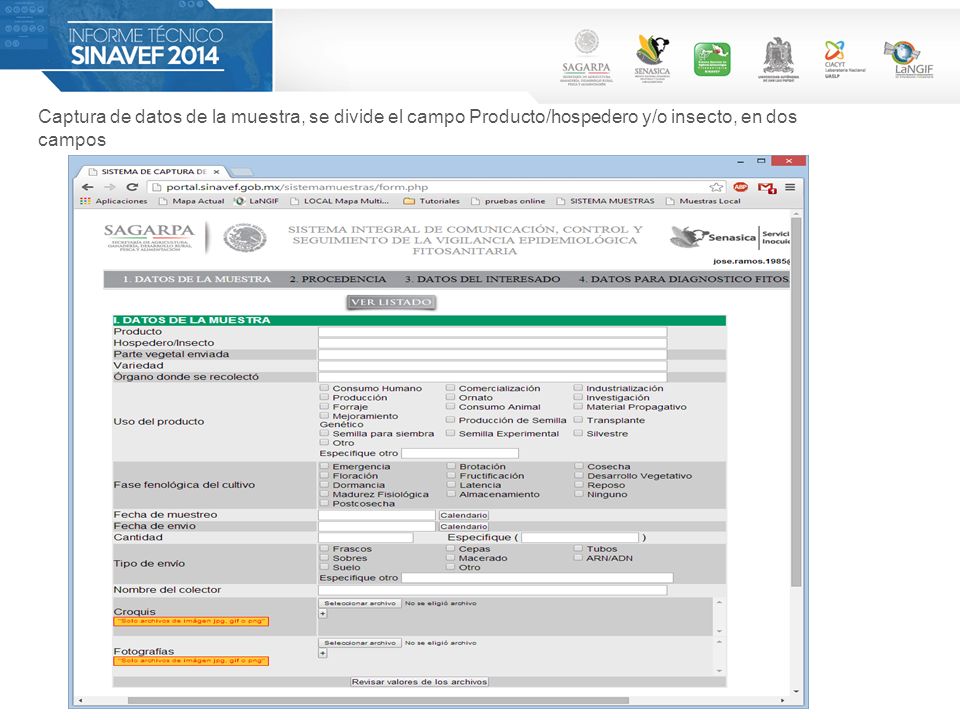The height and width of the screenshot is (720, 960).
Task: Open the LOCAL Mapa Multi bookmark
Action: (340, 201)
